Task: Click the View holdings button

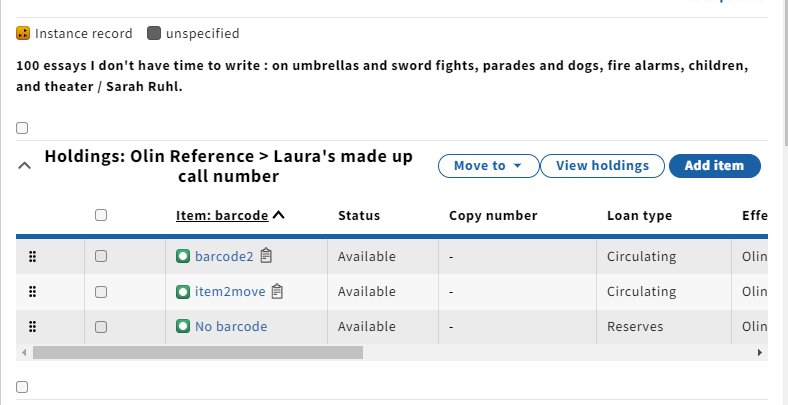Action: (603, 166)
